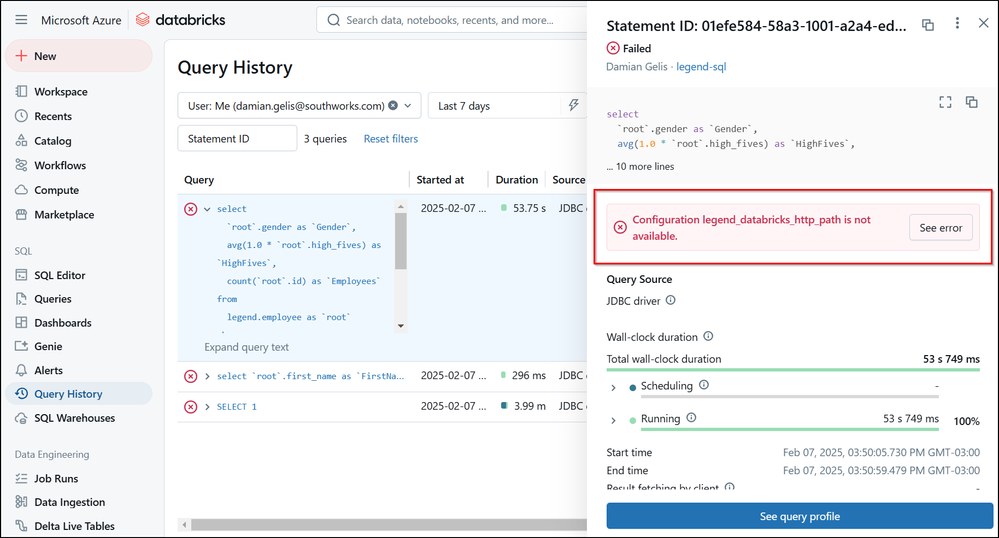Click the Wall-clock duration info icon
Image resolution: width=999 pixels, height=538 pixels.
point(708,336)
